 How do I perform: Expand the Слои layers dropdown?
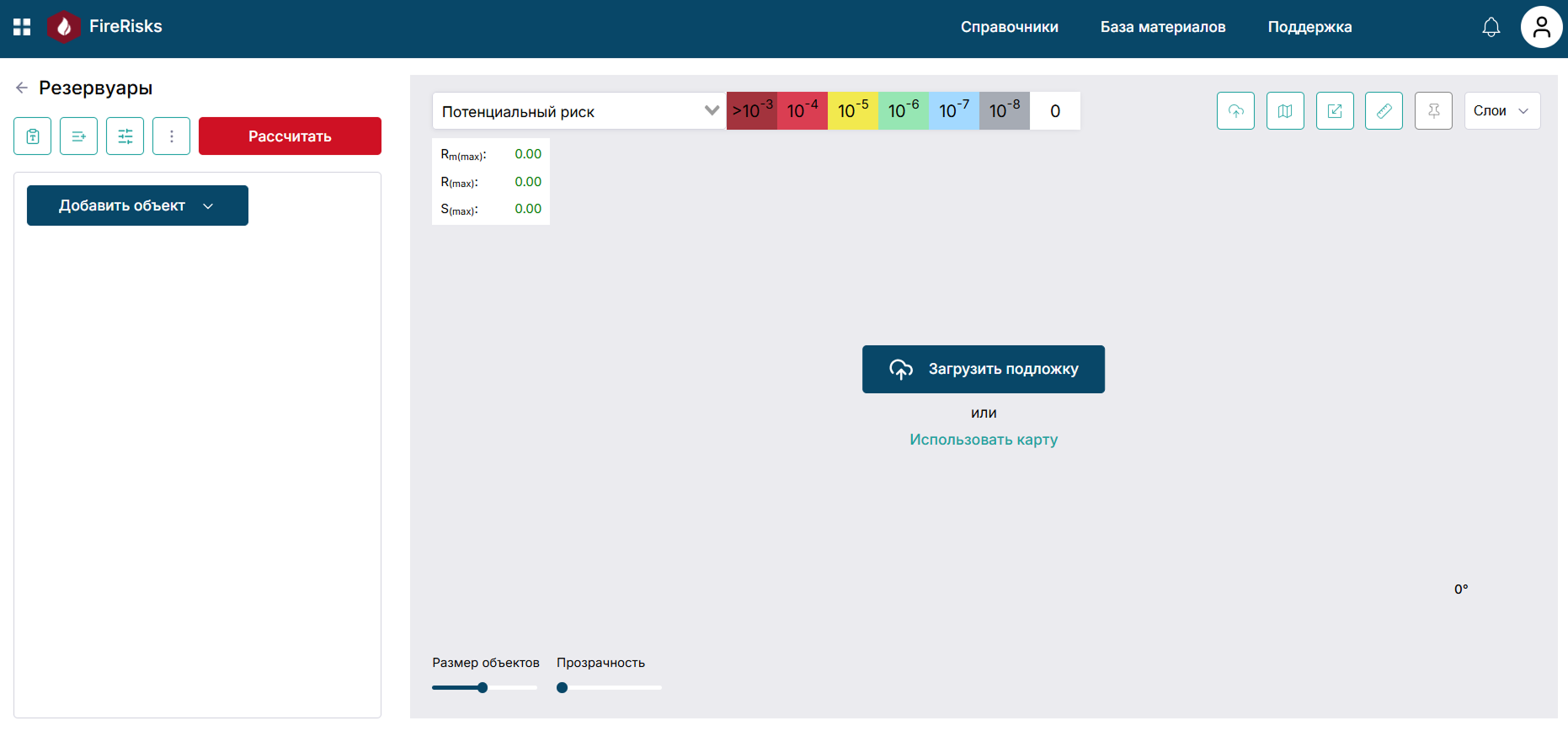pos(1502,111)
